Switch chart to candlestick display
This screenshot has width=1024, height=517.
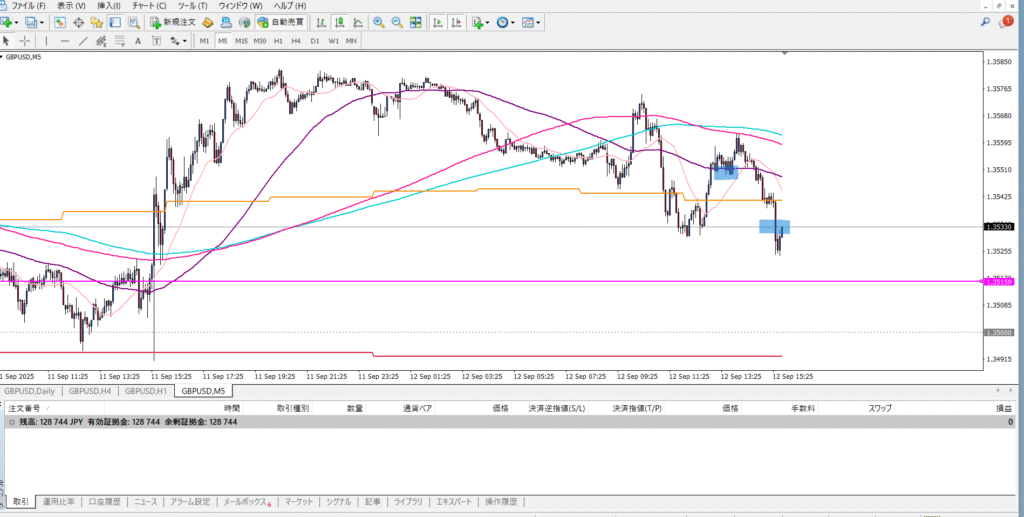point(340,21)
